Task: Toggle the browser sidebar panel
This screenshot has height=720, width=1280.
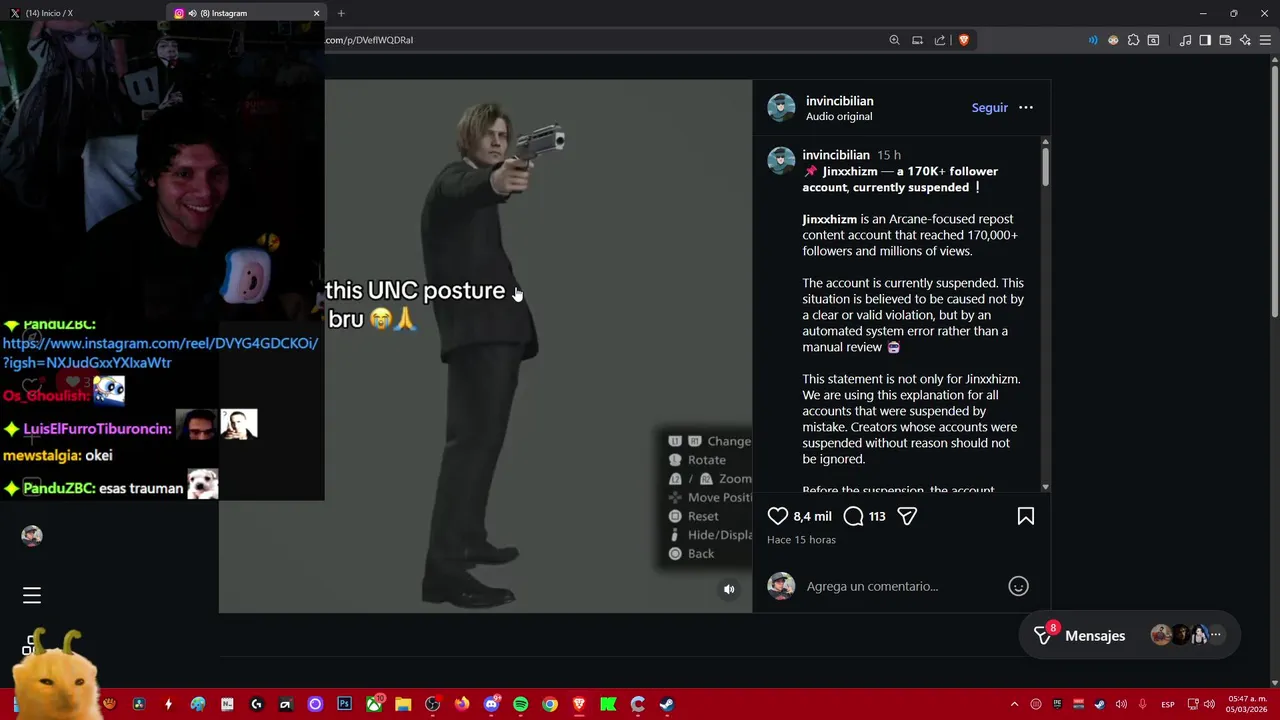Action: 1205,40
